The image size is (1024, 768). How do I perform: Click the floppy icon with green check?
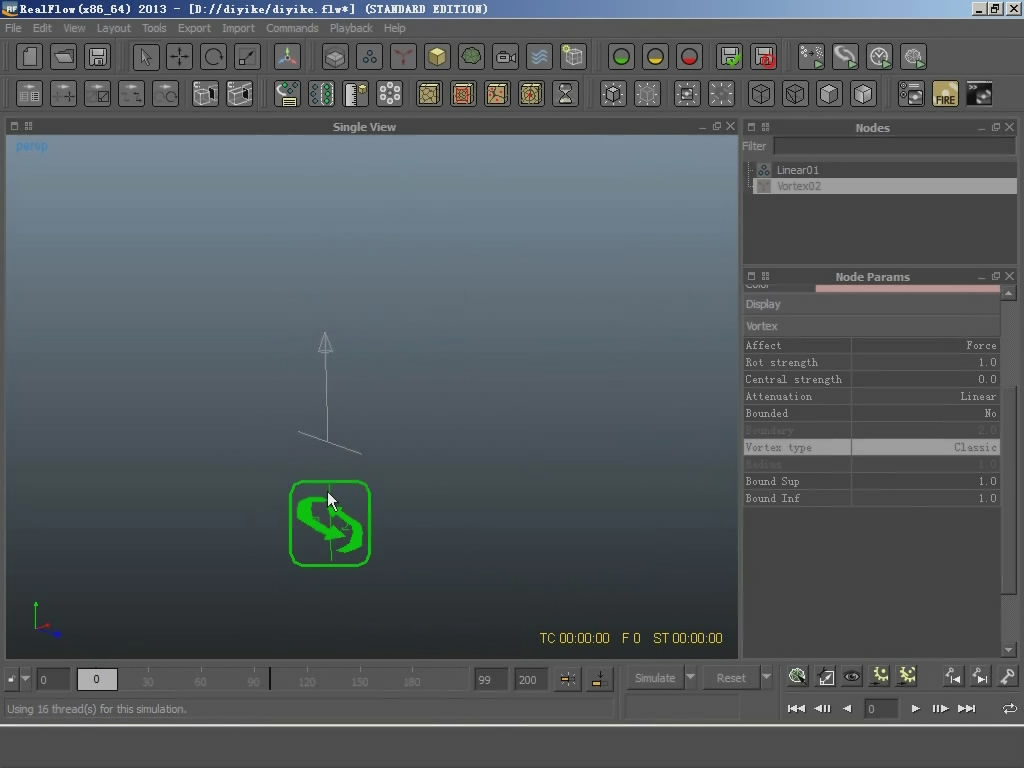click(x=729, y=57)
